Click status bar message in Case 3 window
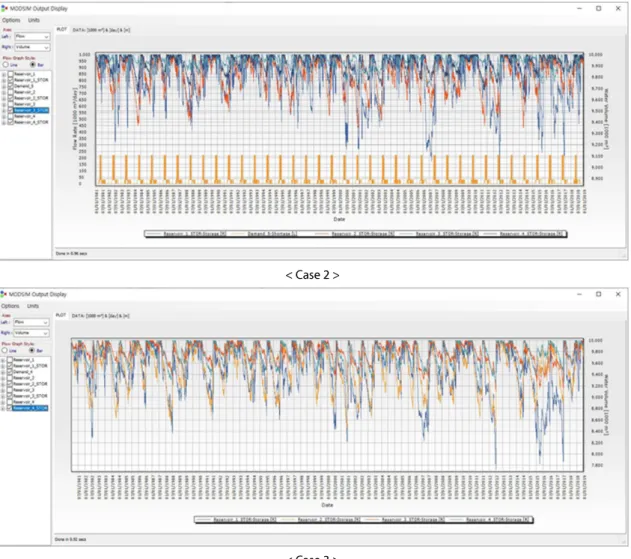Viewport: 631px width, 559px height. tap(70, 539)
